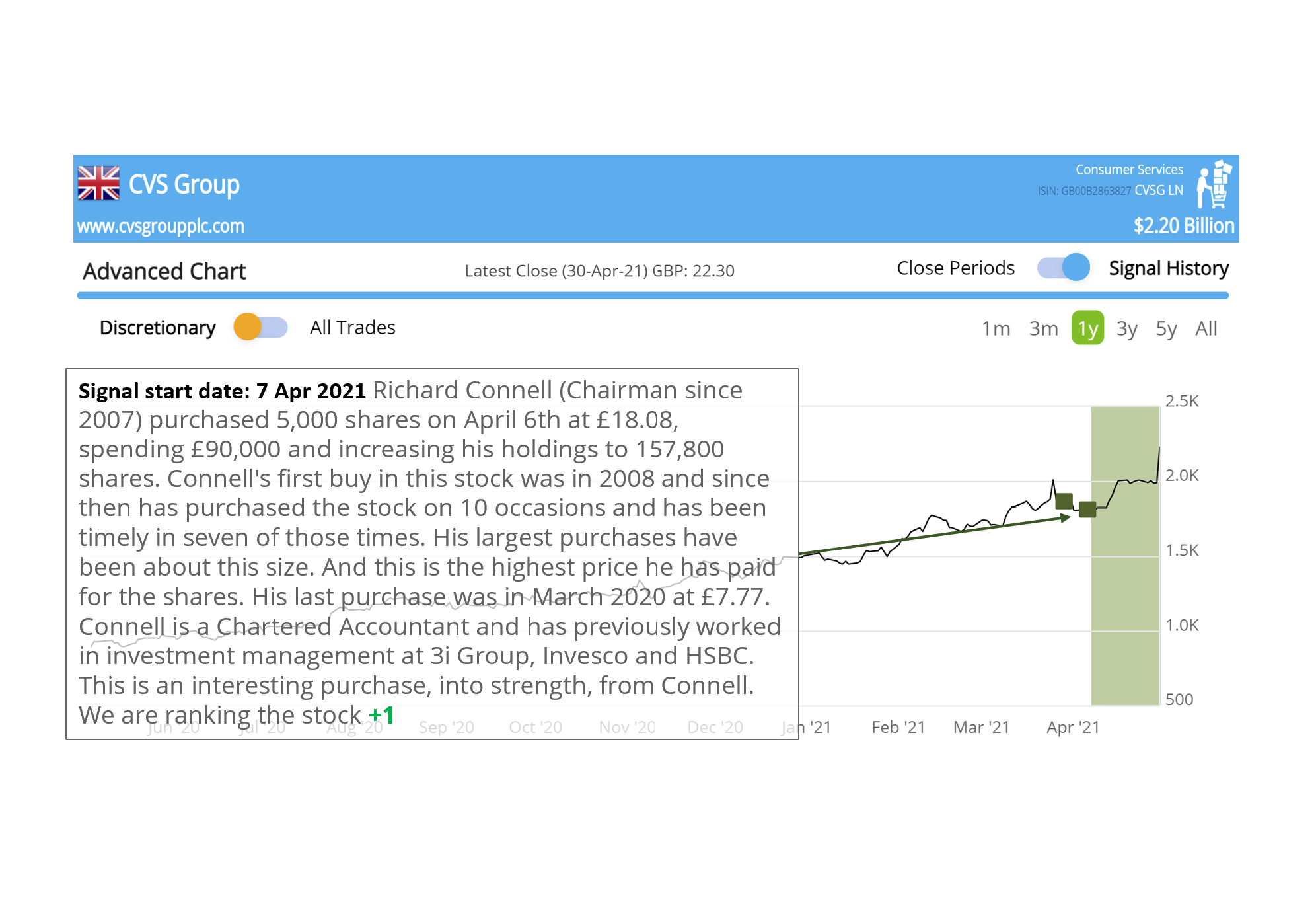Select the 3m time range
Screen dimensions: 1316x908
(x=1043, y=328)
